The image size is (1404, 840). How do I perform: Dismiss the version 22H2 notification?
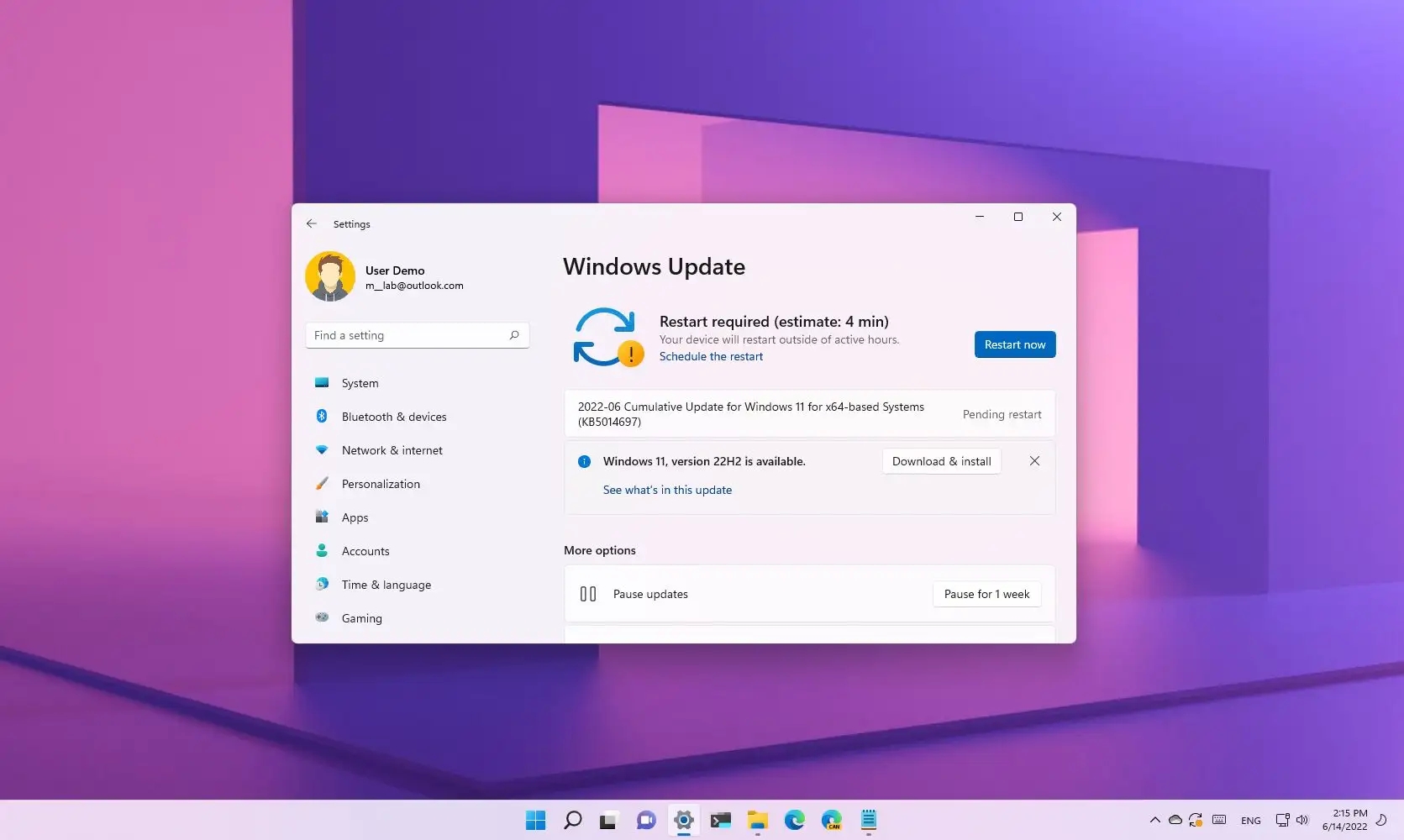1034,461
